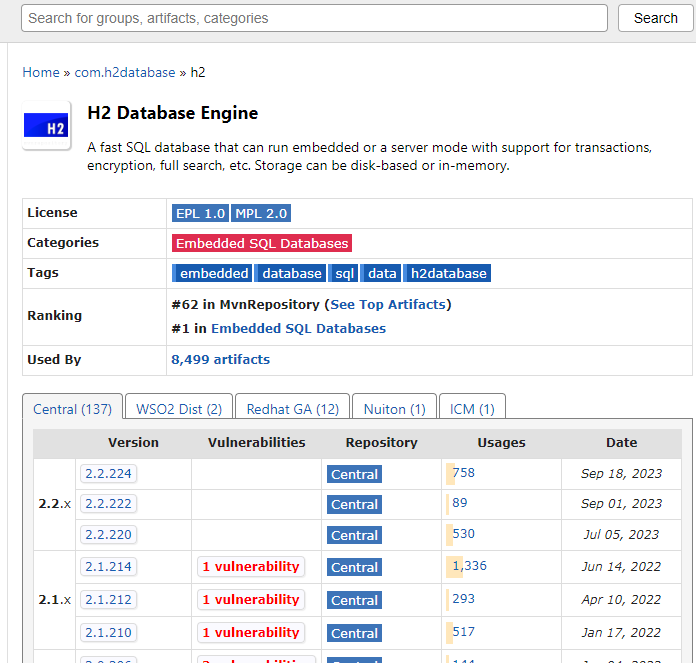Image resolution: width=696 pixels, height=663 pixels.
Task: Click the Vulnerabilities column header
Action: [257, 442]
